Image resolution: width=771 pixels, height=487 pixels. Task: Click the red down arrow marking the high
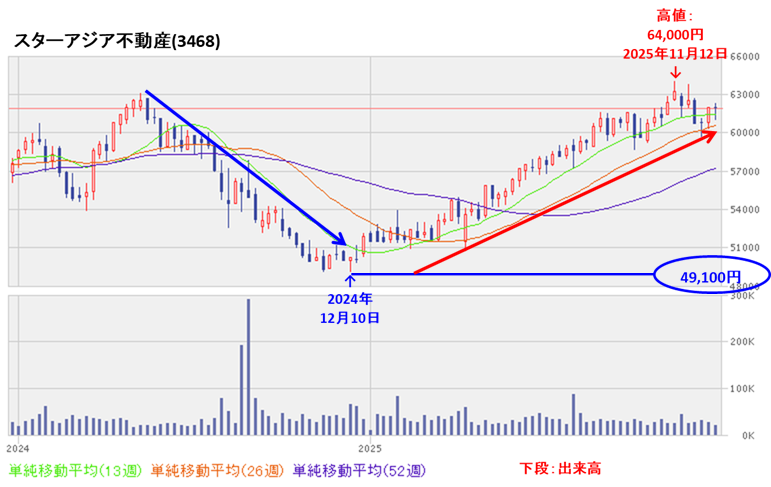[x=676, y=73]
